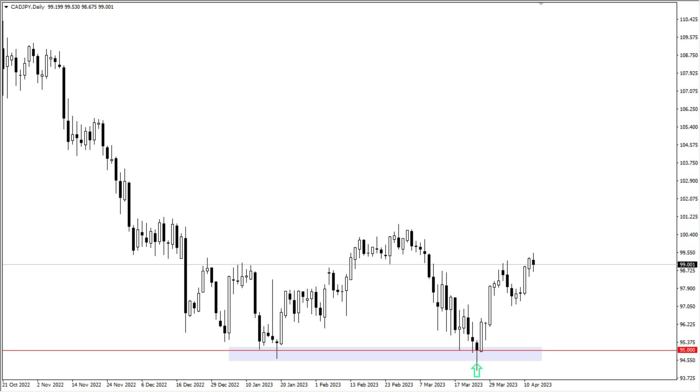
Task: Click the green up arrow below the candles
Action: [477, 370]
